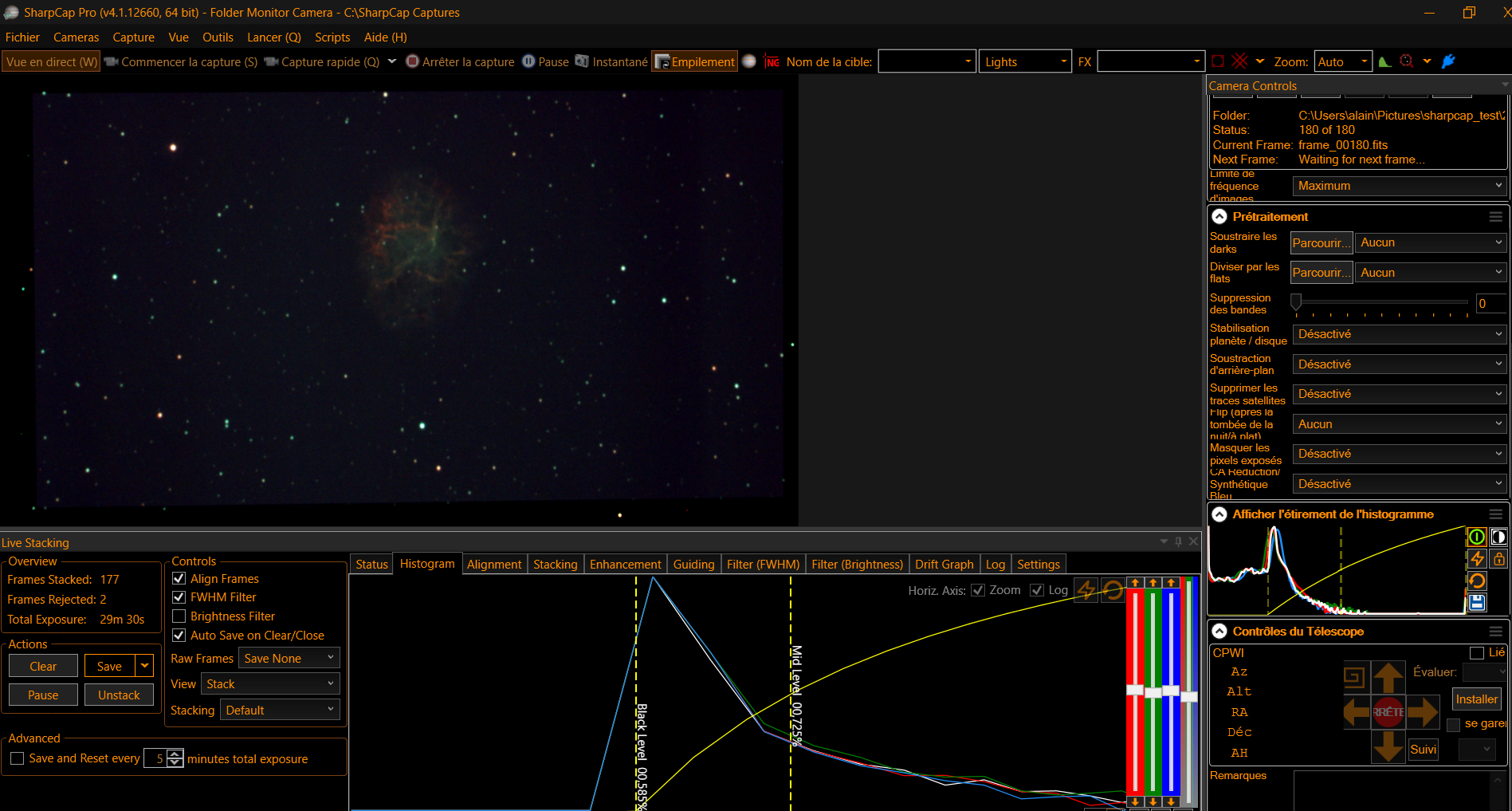This screenshot has width=1512, height=811.
Task: Click the black-white contrast stretch icon
Action: 1498,537
